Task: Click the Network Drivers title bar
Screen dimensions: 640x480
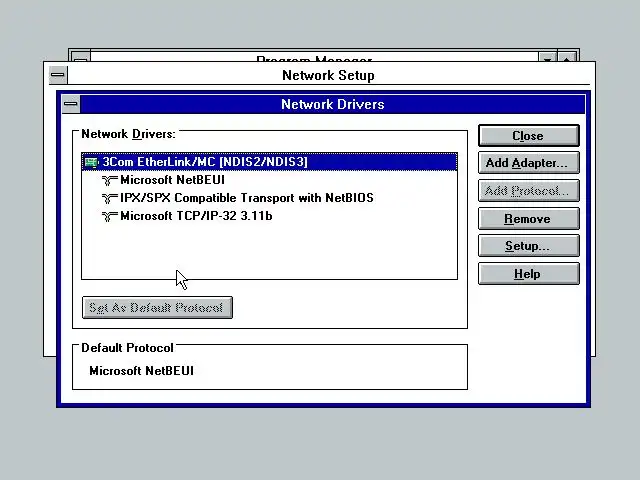Action: 333,104
